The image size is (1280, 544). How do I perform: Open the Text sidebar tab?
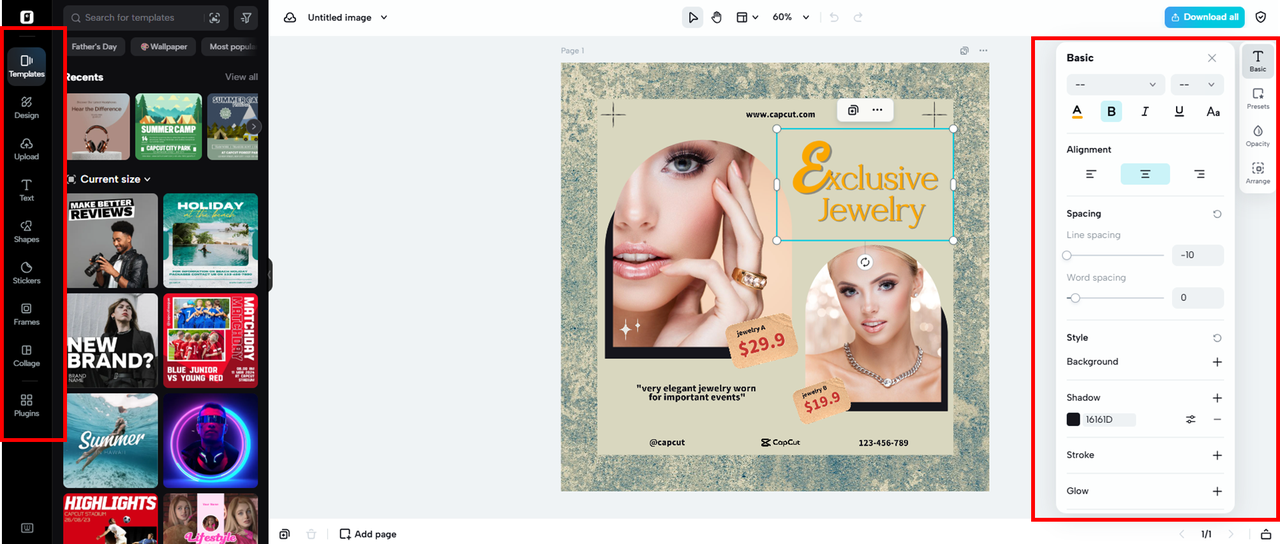click(27, 190)
